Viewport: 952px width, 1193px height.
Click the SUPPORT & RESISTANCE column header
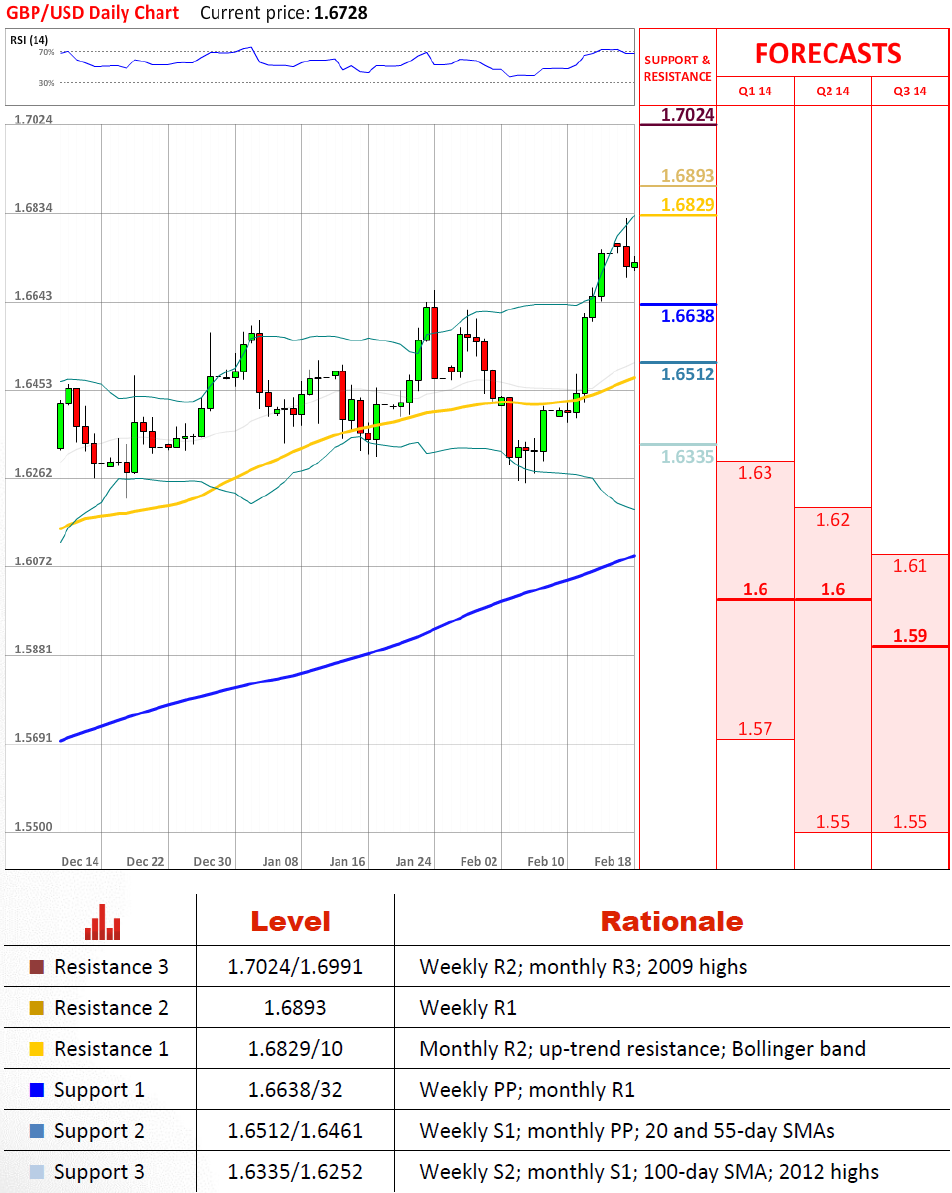point(677,68)
